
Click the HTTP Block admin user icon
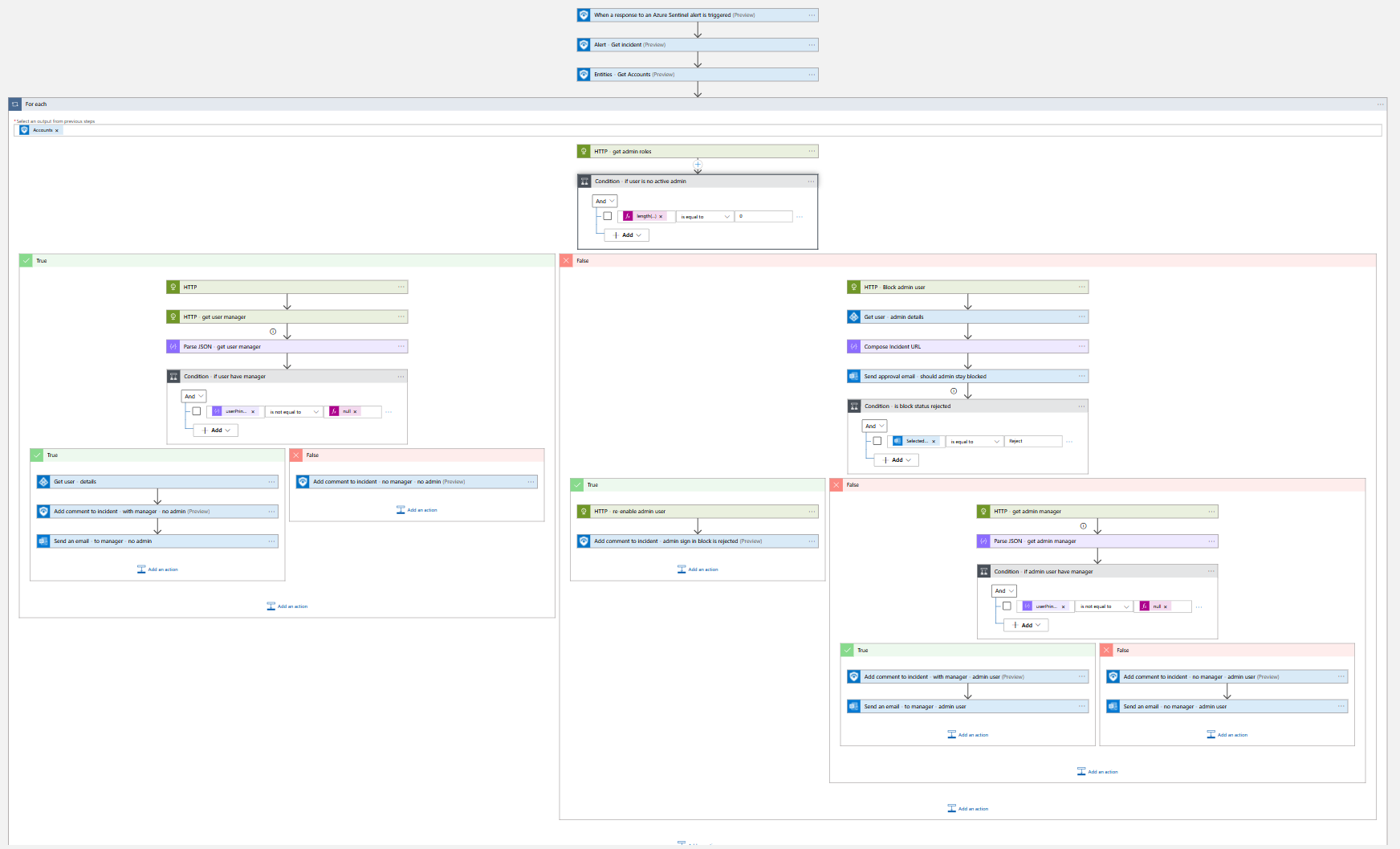click(853, 287)
